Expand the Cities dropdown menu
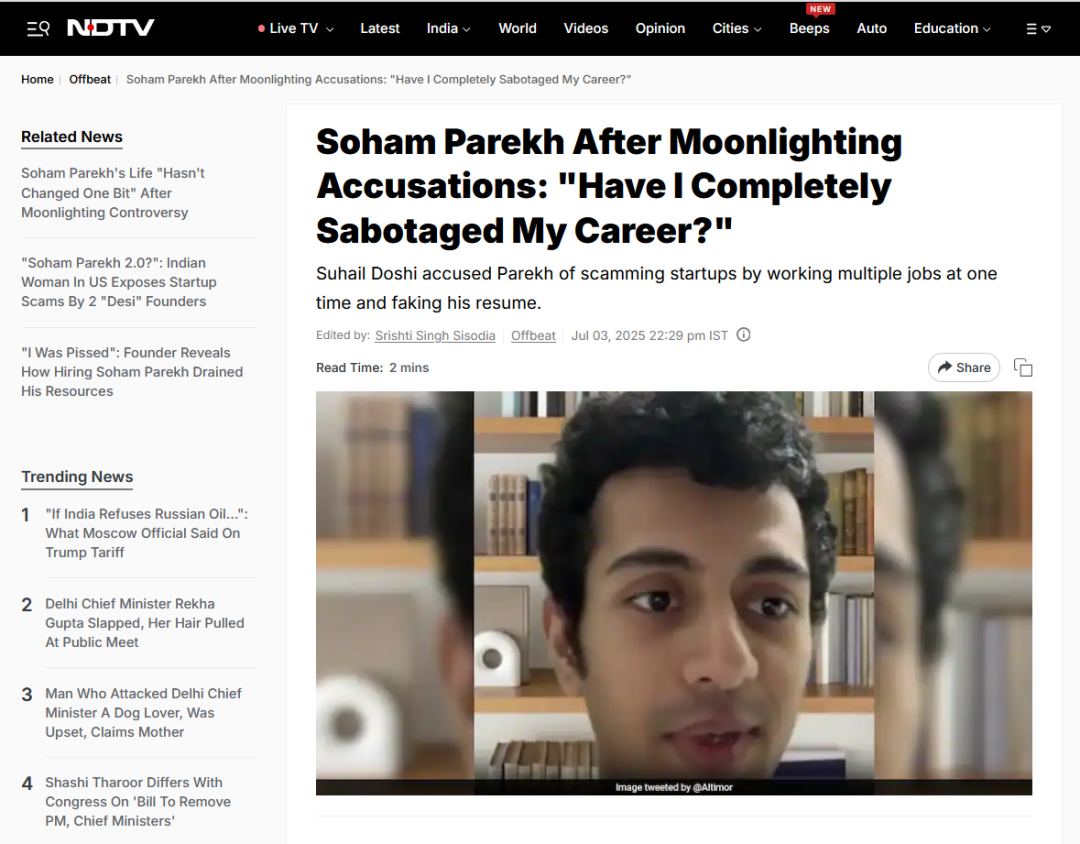 [x=736, y=28]
